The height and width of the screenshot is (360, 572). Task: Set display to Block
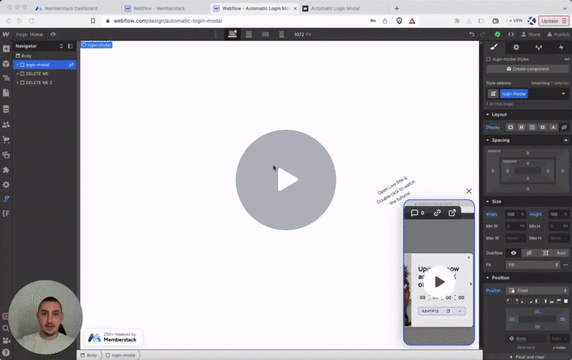click(x=510, y=127)
